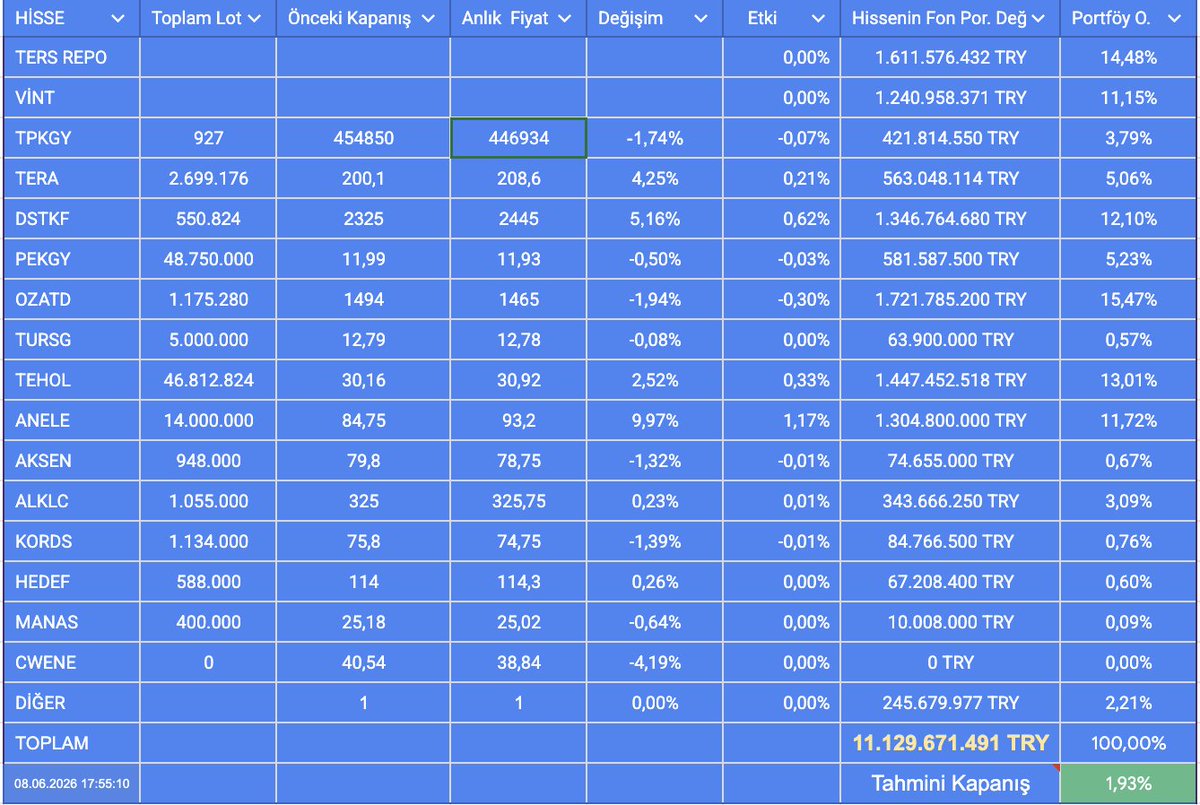1200x805 pixels.
Task: Expand the Değişim column filter dropdown
Action: (x=701, y=19)
